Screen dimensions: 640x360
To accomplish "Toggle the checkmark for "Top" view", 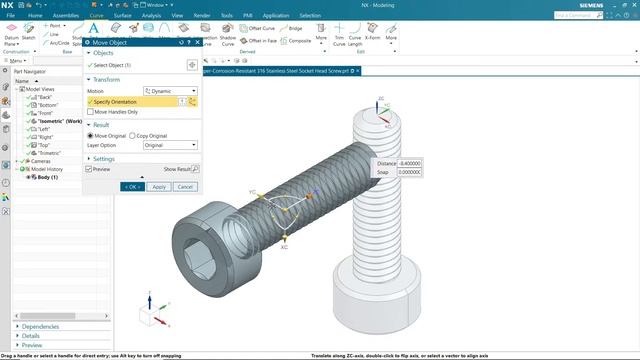I will coord(29,145).
